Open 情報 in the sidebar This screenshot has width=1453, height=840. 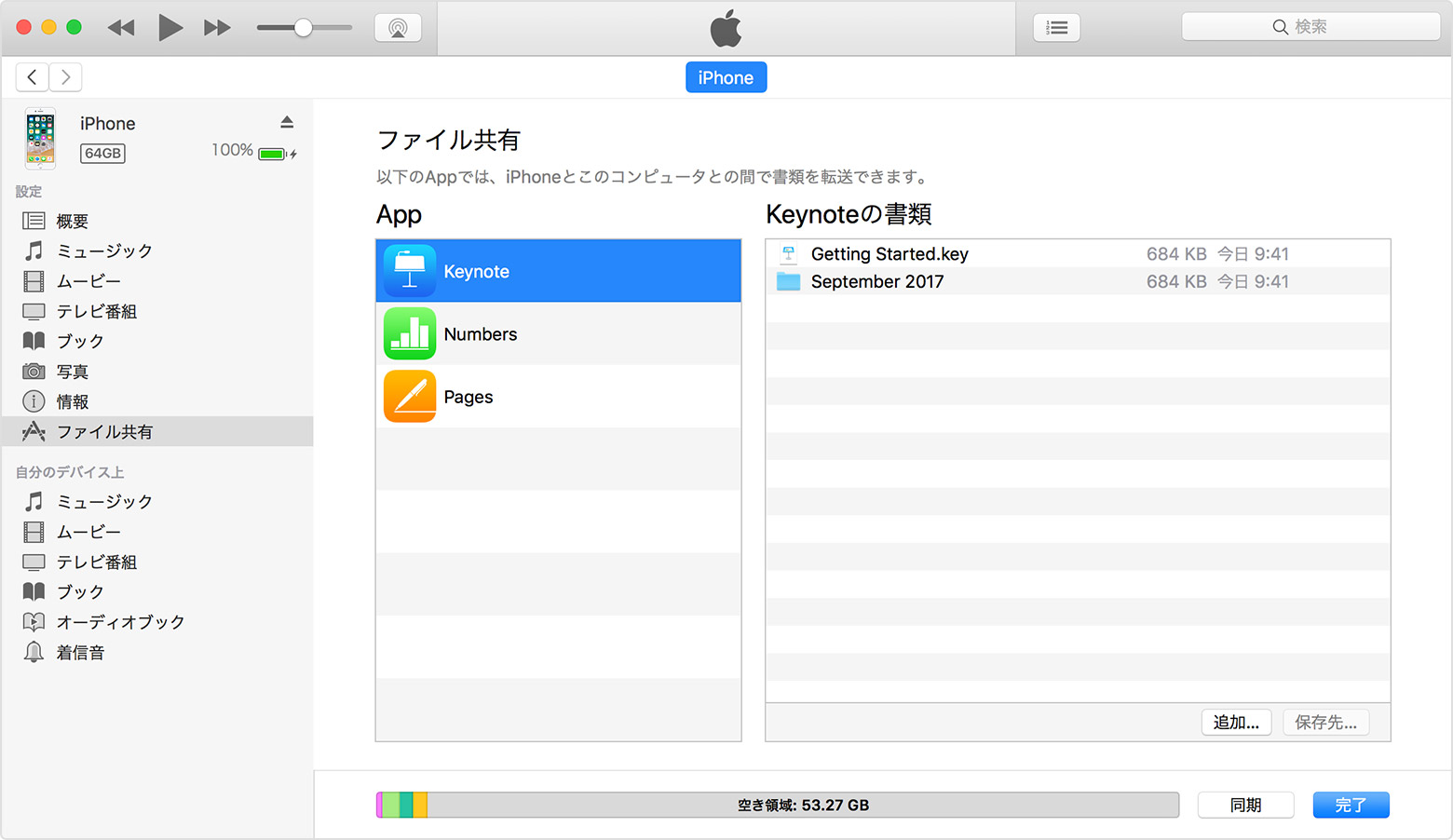tap(156, 401)
